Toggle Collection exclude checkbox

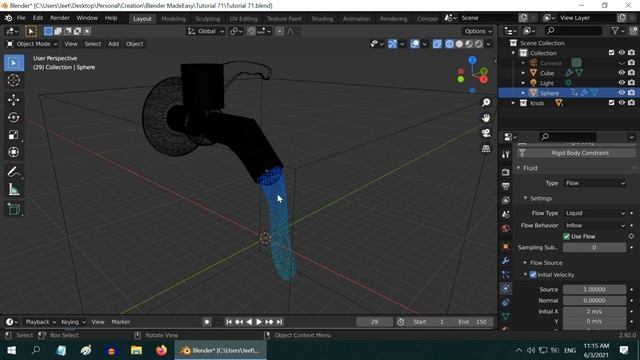pos(611,53)
